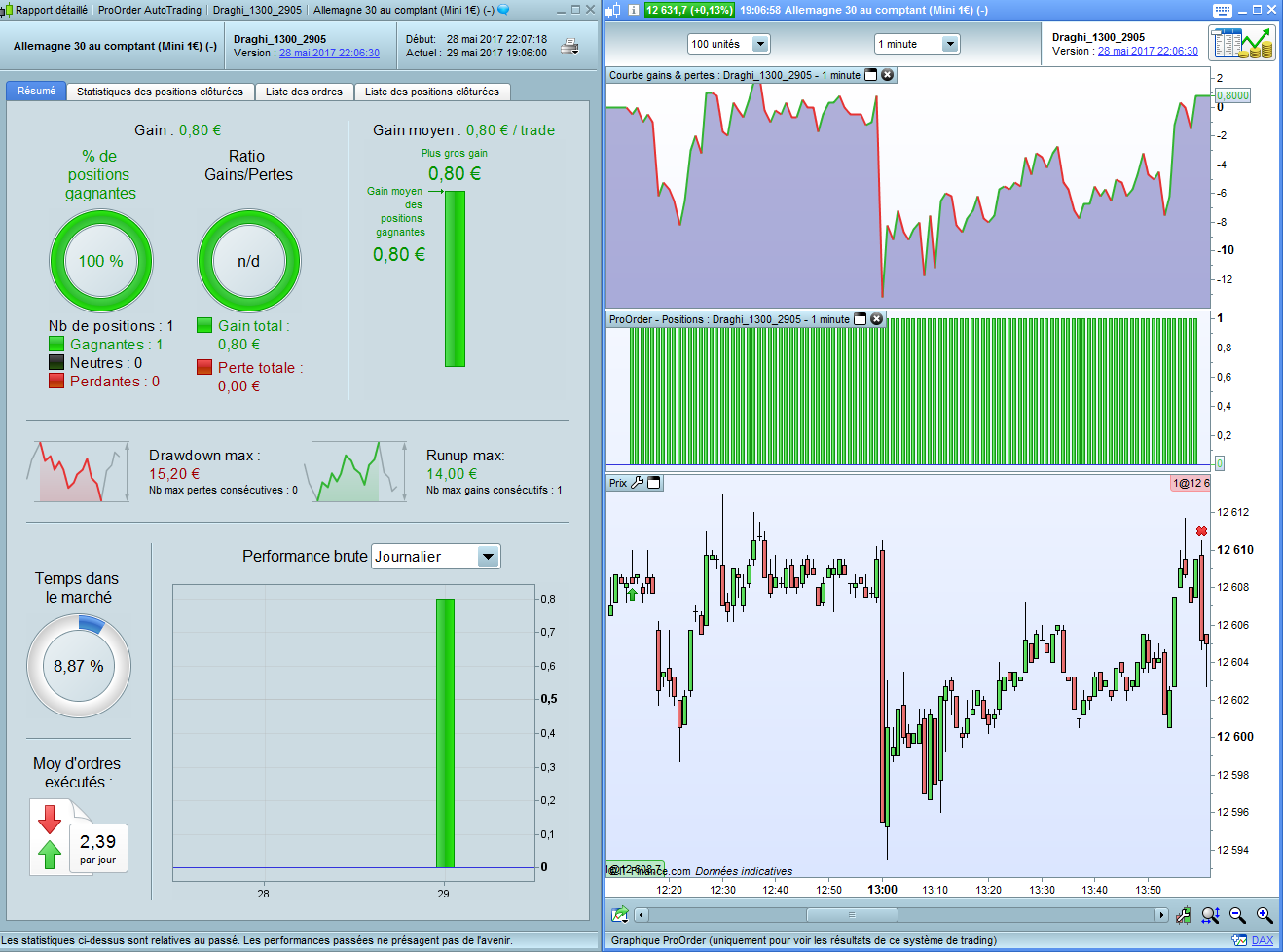
Task: Click the blue chat bubble icon in report title
Action: 503,10
